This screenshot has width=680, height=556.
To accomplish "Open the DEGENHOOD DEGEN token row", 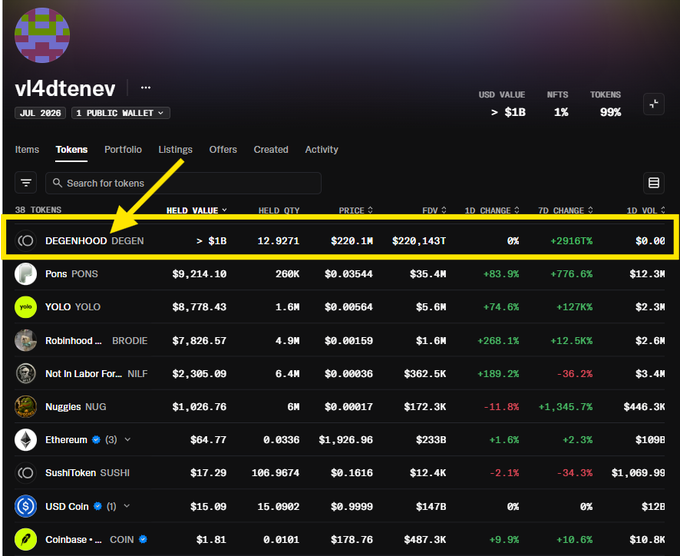I will click(340, 241).
